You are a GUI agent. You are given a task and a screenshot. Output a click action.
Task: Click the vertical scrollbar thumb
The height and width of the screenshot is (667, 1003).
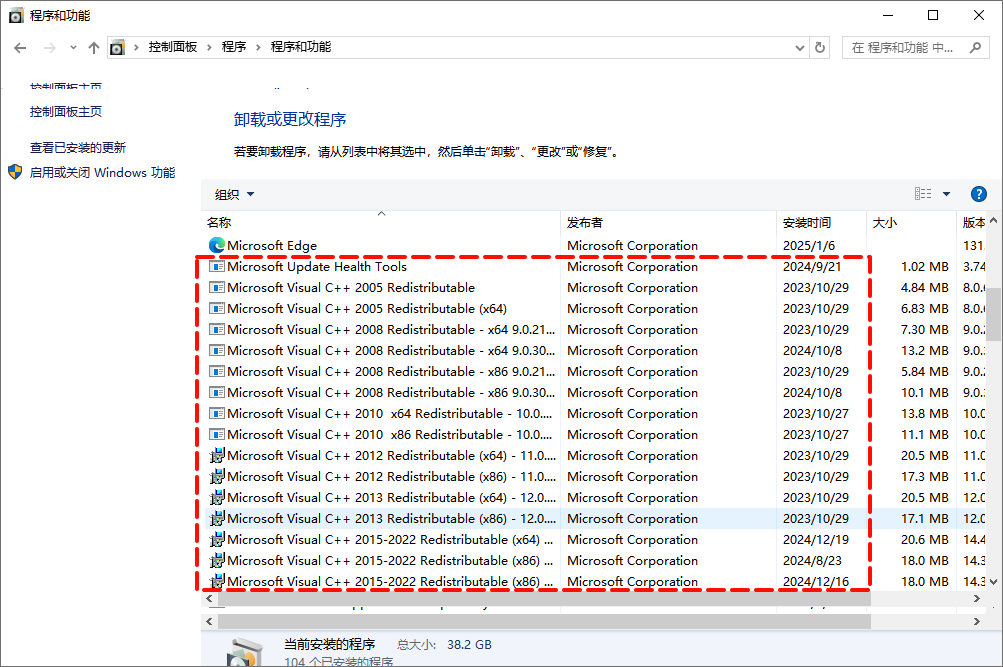[993, 315]
